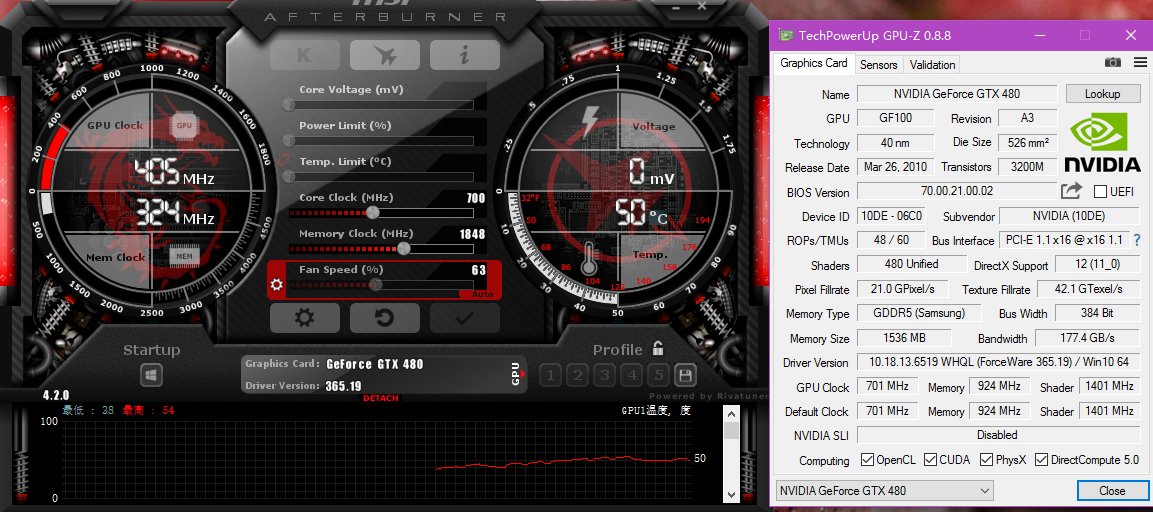This screenshot has width=1153, height=512.
Task: Click the link icon beside Temp. Limit
Action: coord(285,160)
